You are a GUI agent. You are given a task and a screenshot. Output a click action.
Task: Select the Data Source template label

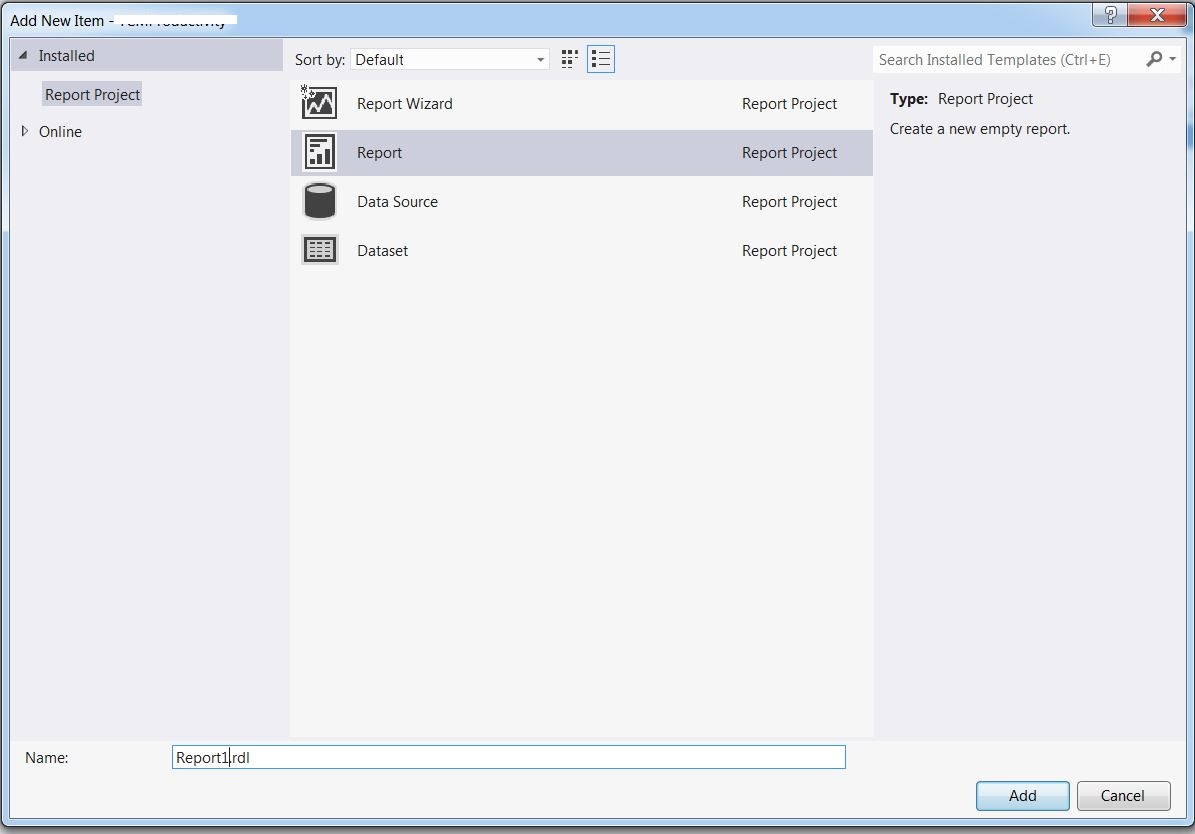pos(397,202)
